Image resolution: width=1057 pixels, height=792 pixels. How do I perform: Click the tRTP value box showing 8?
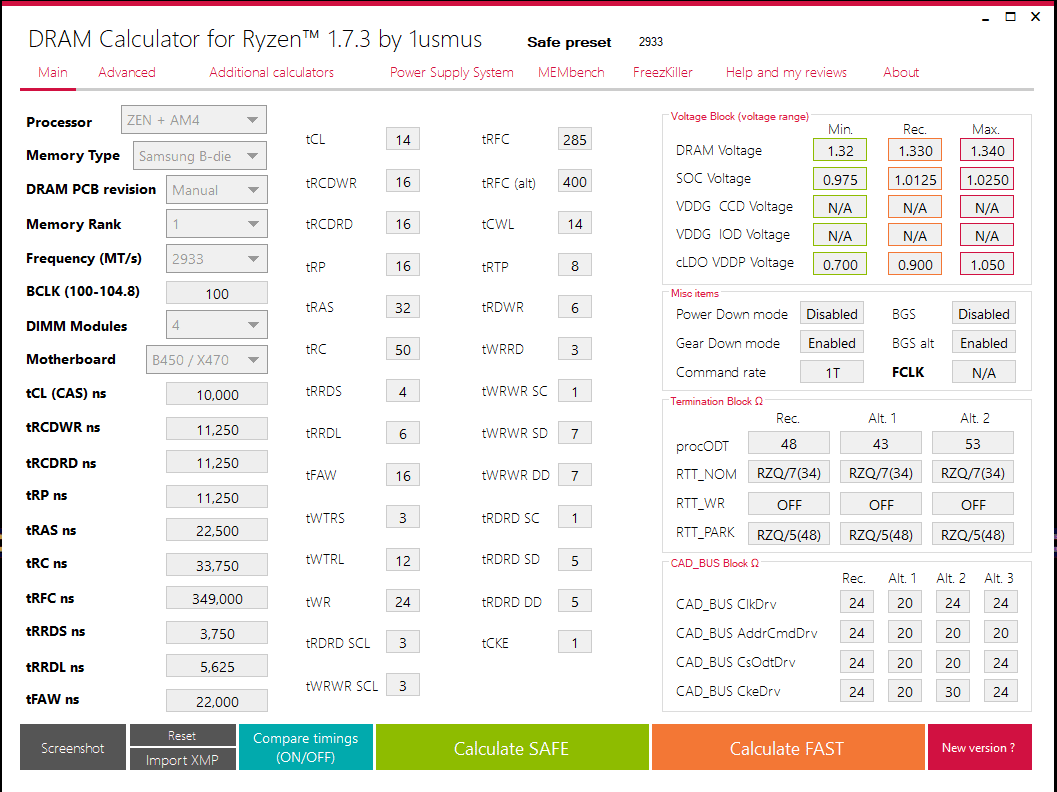(x=575, y=266)
